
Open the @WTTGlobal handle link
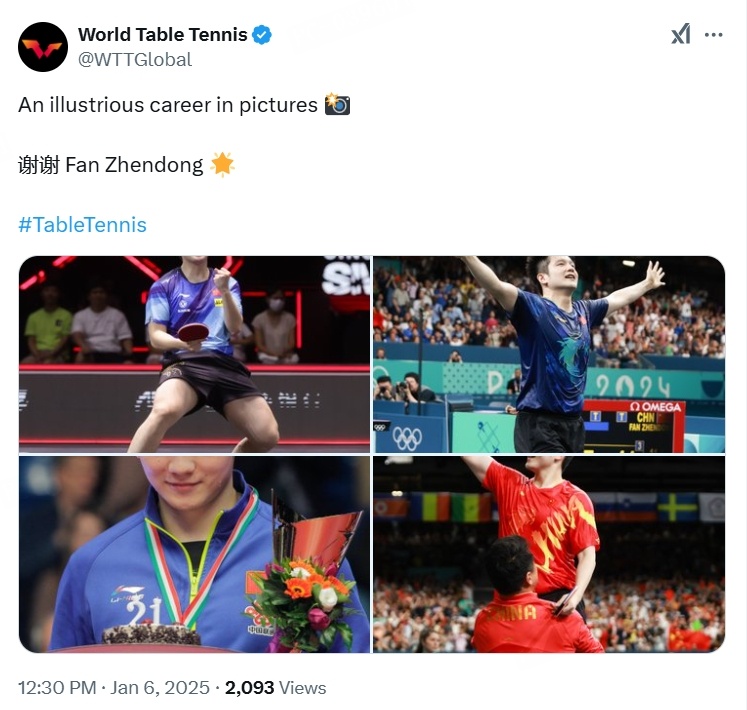coord(135,60)
